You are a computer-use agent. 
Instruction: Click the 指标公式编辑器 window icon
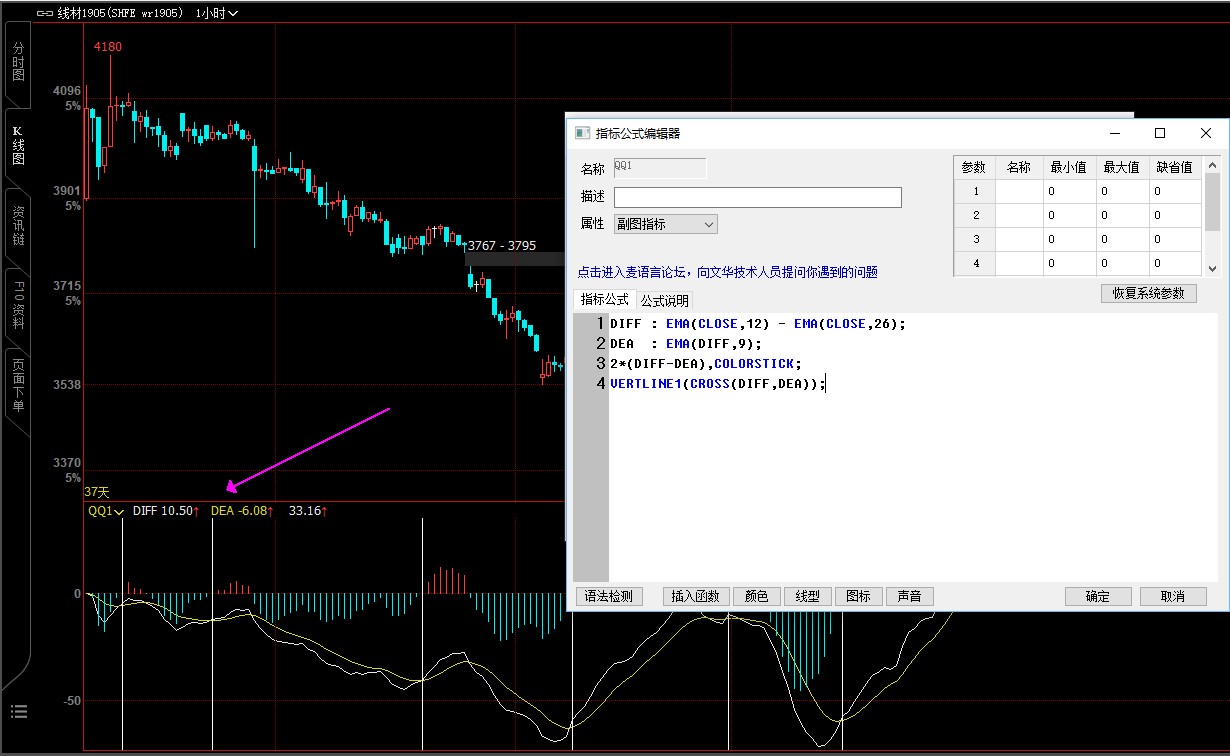coord(582,133)
